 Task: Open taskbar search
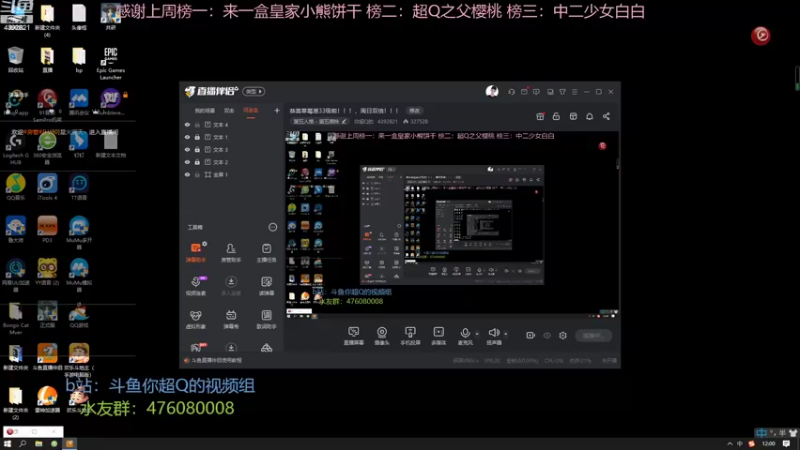point(23,444)
